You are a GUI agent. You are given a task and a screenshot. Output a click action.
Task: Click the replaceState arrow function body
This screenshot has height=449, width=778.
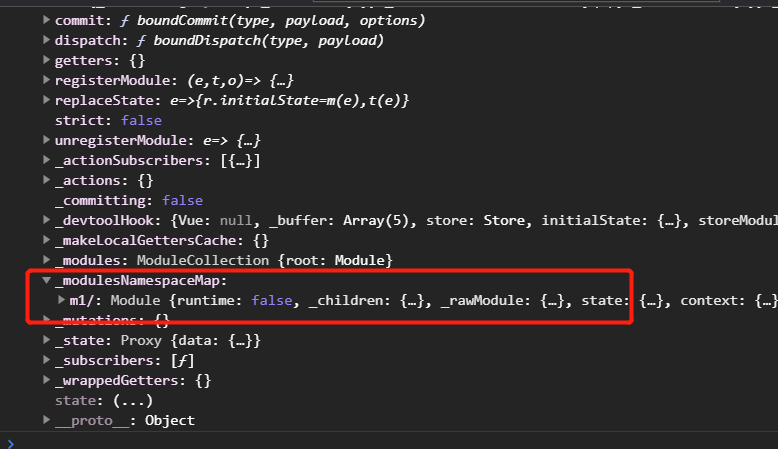[x=290, y=100]
